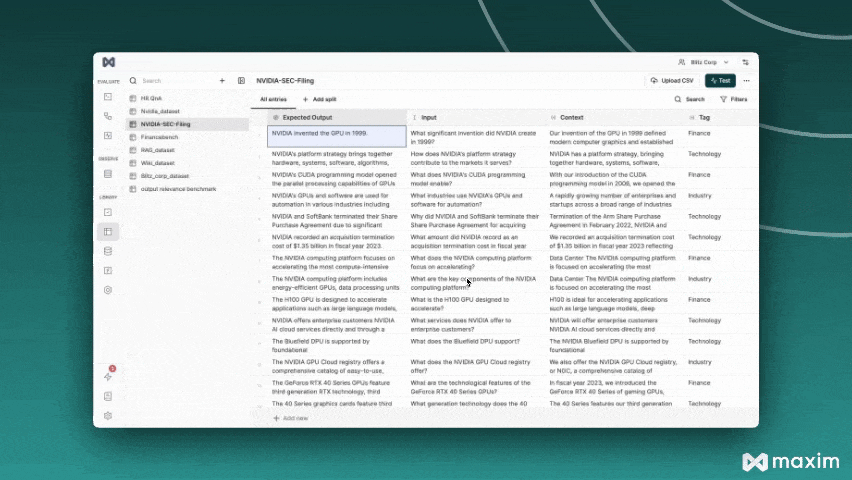Click the Upload CSV button
This screenshot has height=480, width=852.
(672, 80)
